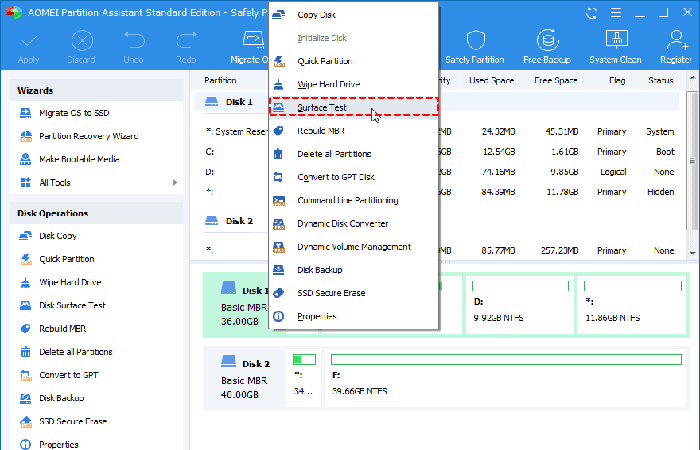700x450 pixels.
Task: Open Partition Recovery Wizard in sidebar
Action: tap(88, 137)
